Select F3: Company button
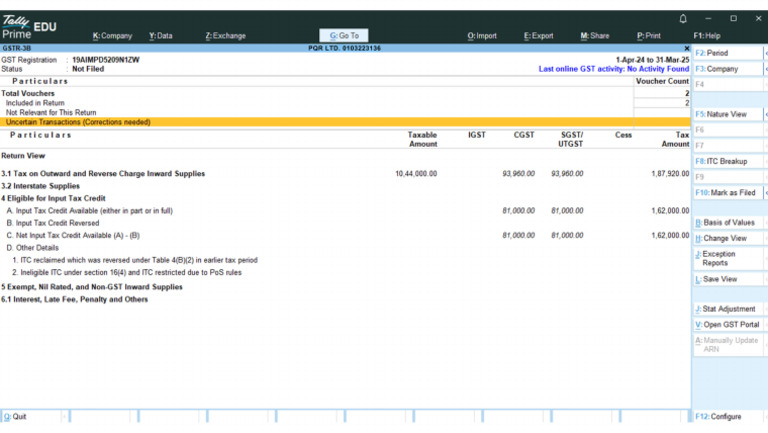The height and width of the screenshot is (433, 768). click(728, 69)
